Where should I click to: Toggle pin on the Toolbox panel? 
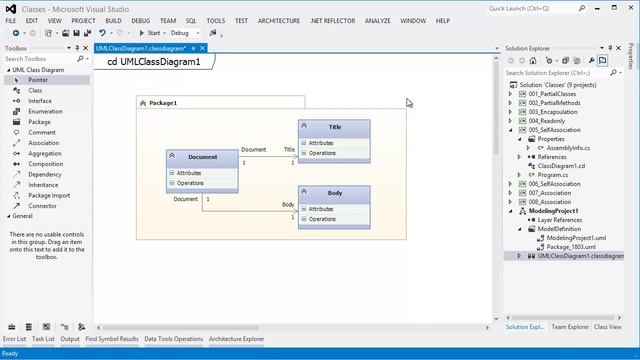(x=77, y=48)
